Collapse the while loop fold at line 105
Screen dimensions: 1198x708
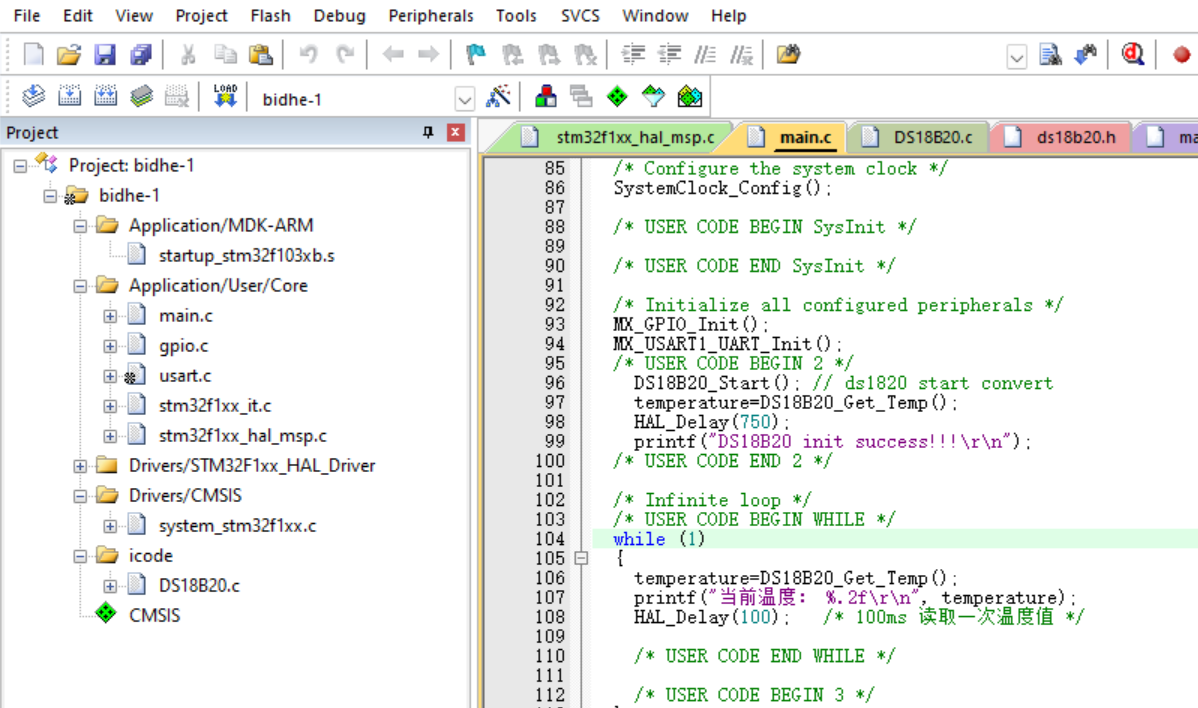point(581,558)
